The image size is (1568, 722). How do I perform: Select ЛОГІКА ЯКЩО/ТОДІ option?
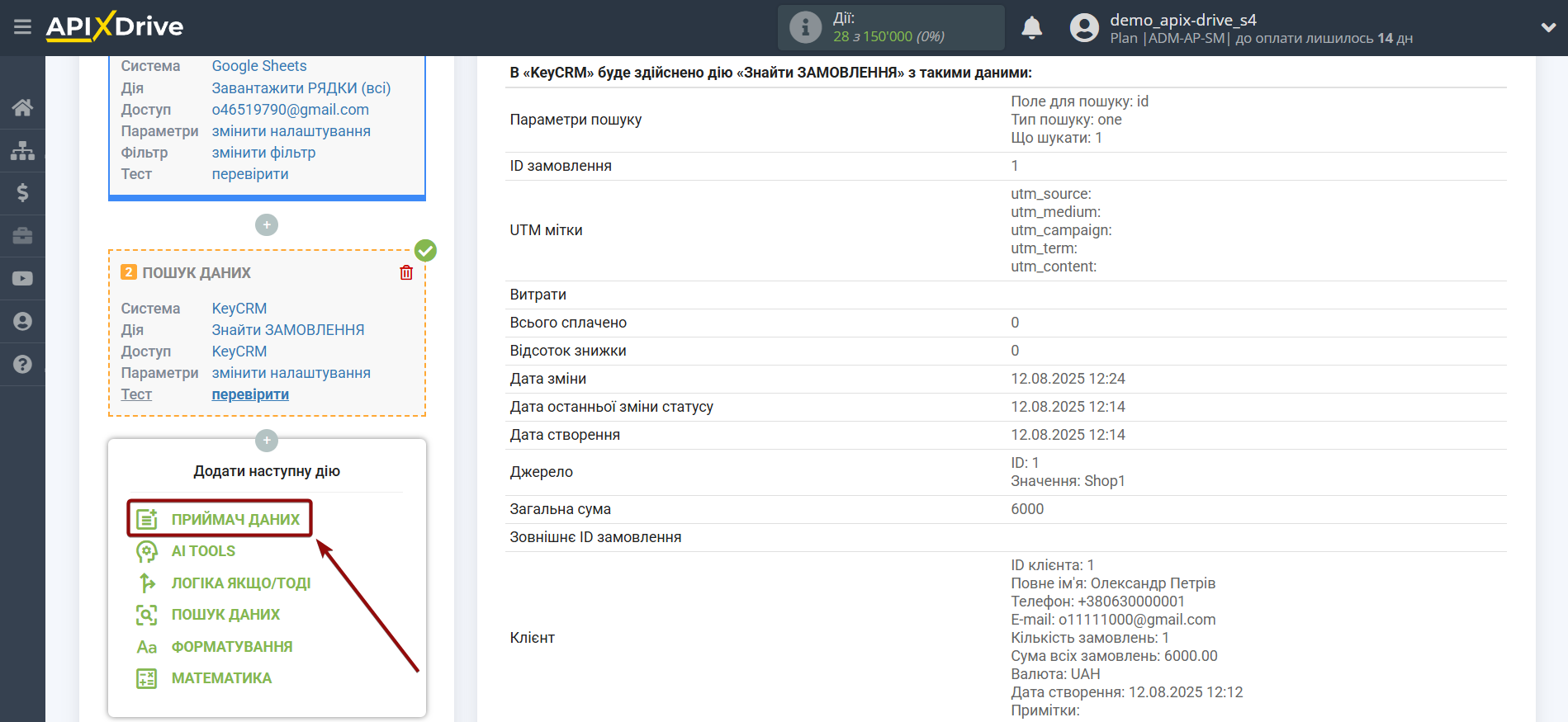[x=241, y=583]
